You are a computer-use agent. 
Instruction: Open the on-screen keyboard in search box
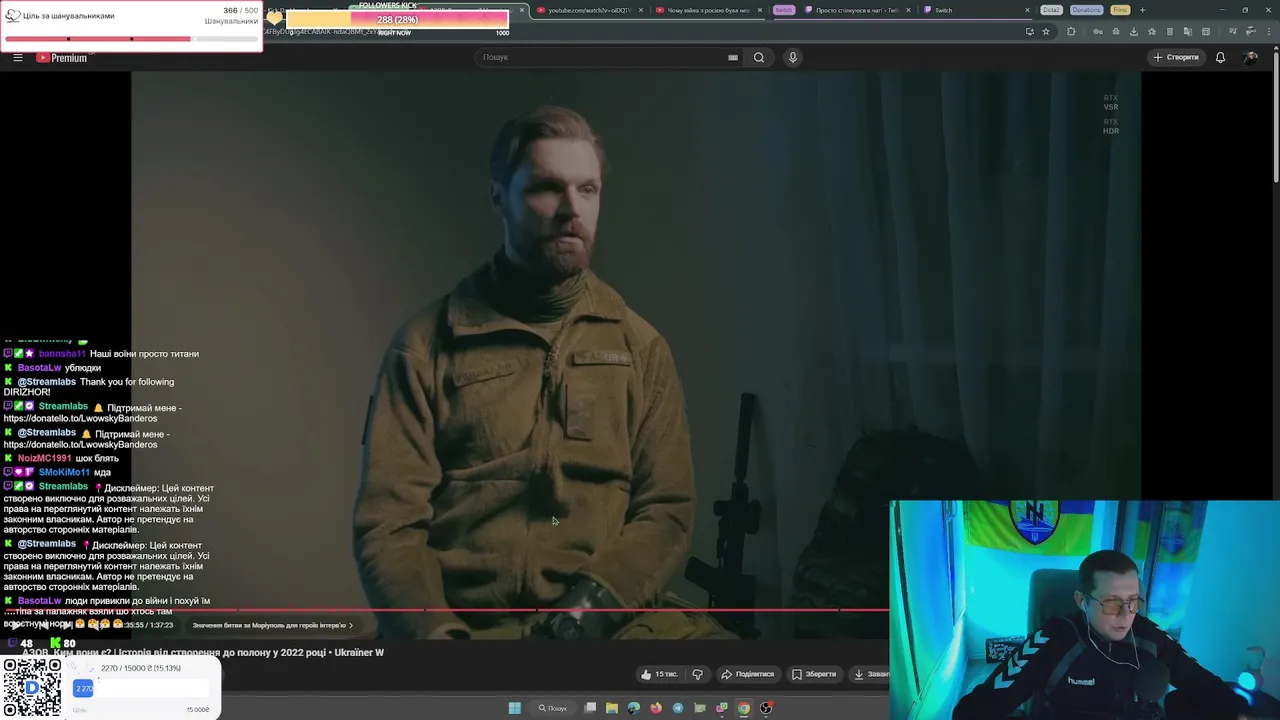[x=733, y=57]
